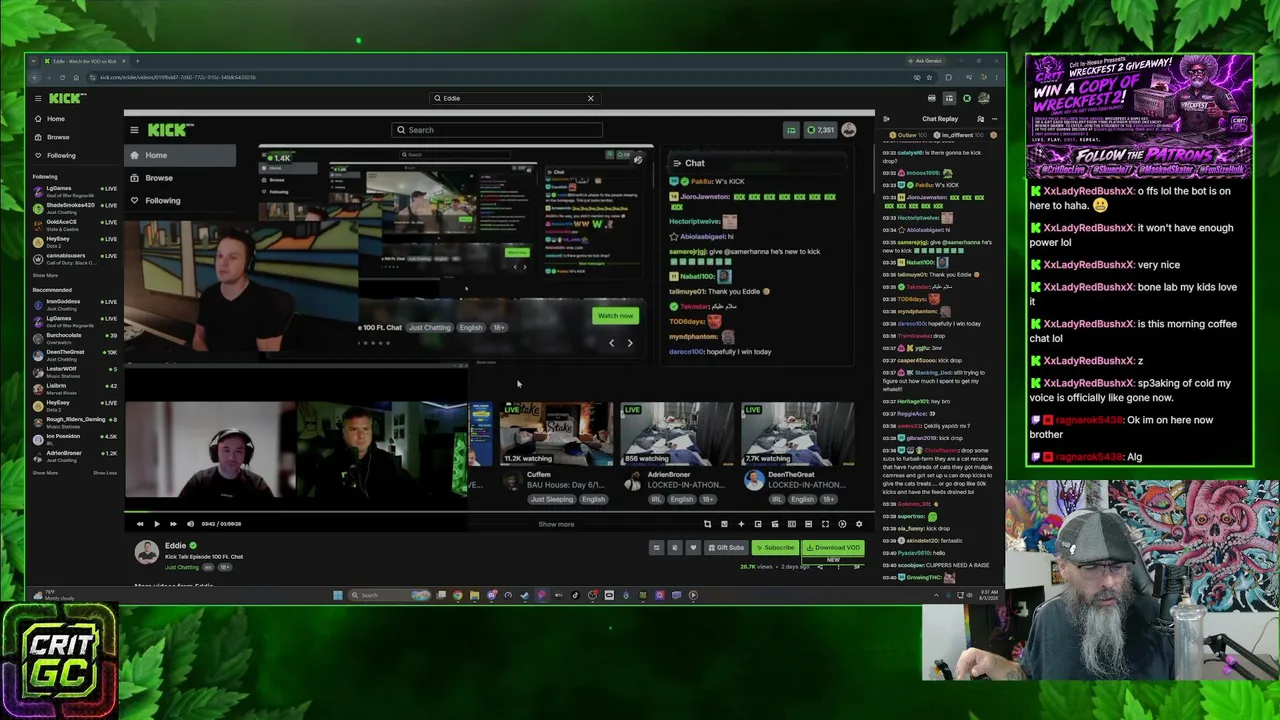Open the VOD player settings gear

pos(859,524)
